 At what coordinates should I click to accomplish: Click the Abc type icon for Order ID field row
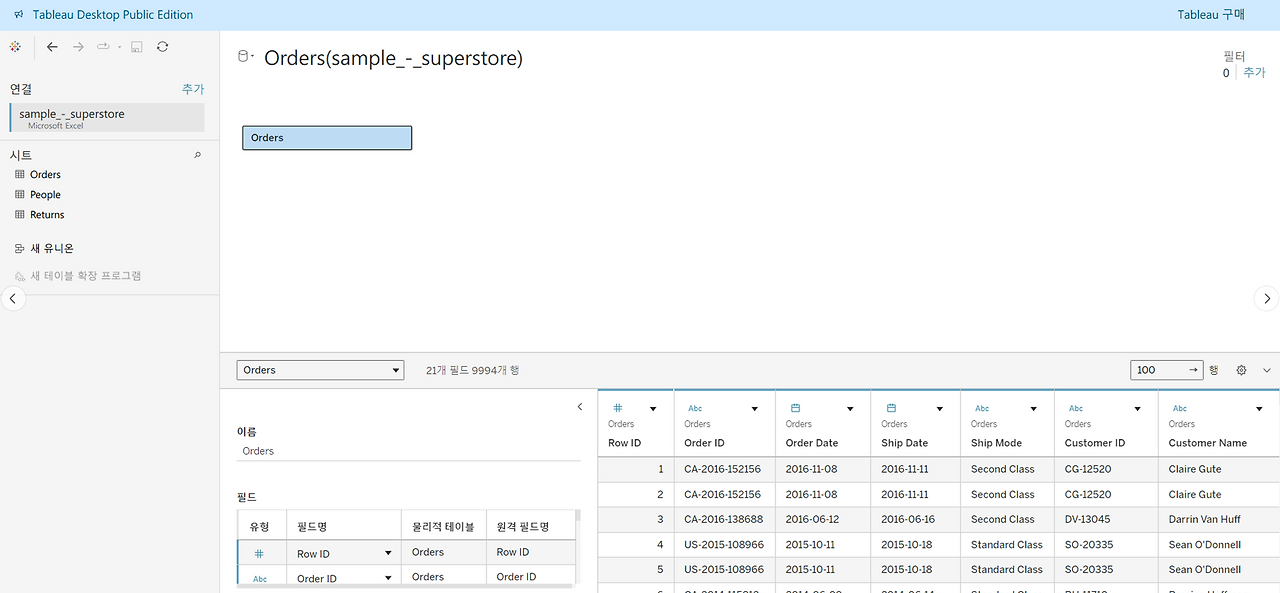click(260, 578)
